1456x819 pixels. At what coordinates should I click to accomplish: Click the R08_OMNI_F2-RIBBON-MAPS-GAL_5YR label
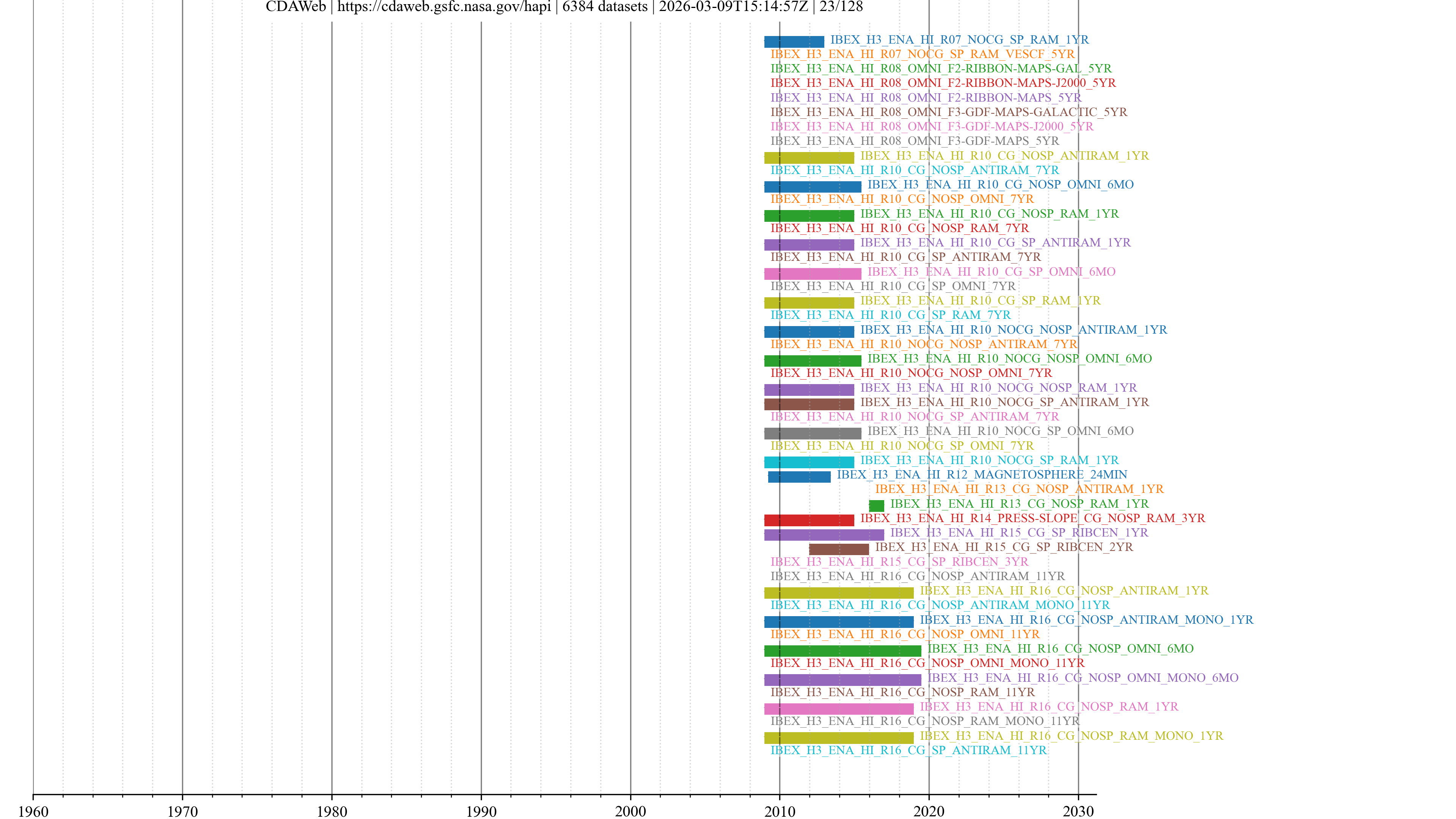point(940,68)
